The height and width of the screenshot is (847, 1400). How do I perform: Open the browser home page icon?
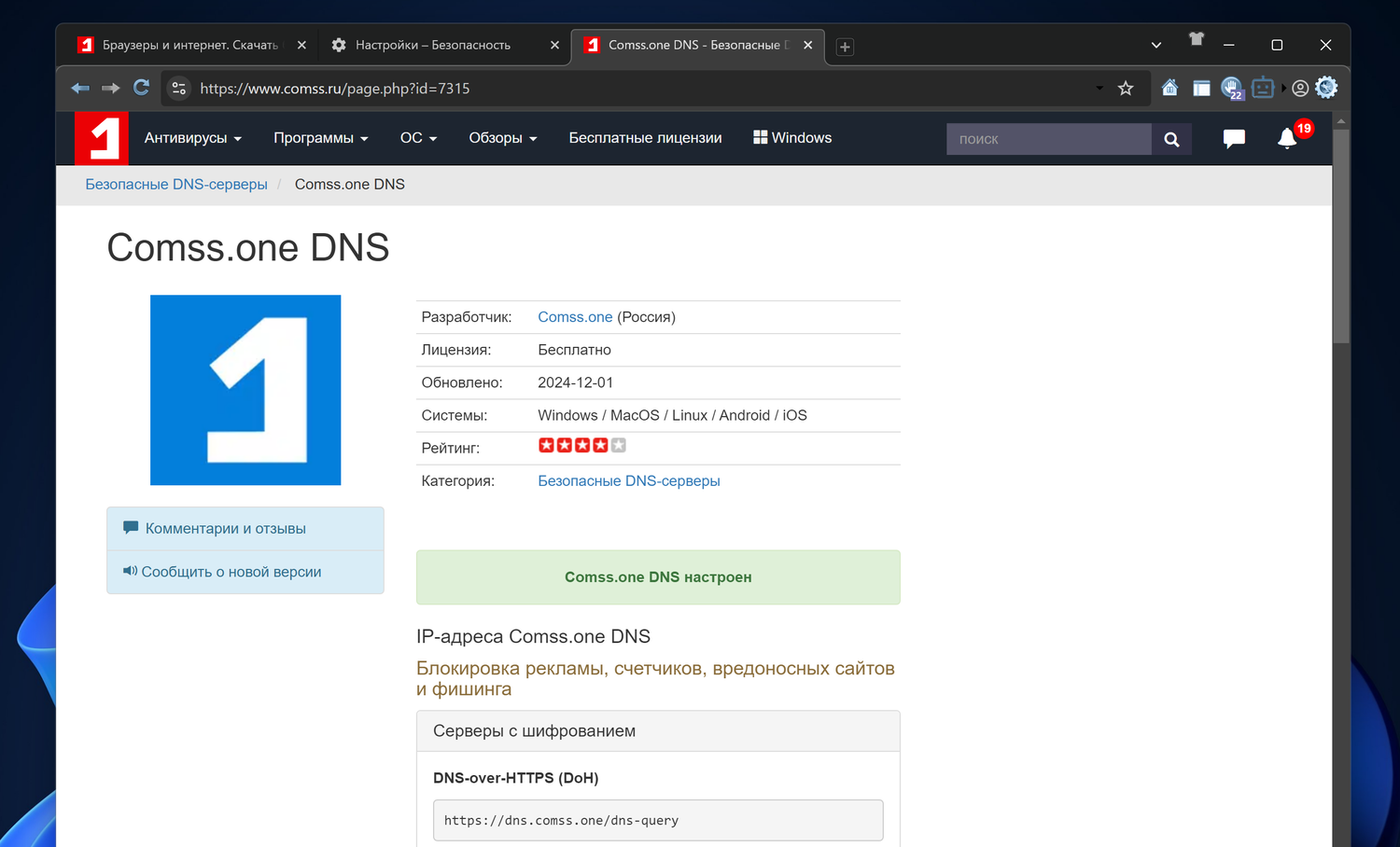coord(1169,89)
